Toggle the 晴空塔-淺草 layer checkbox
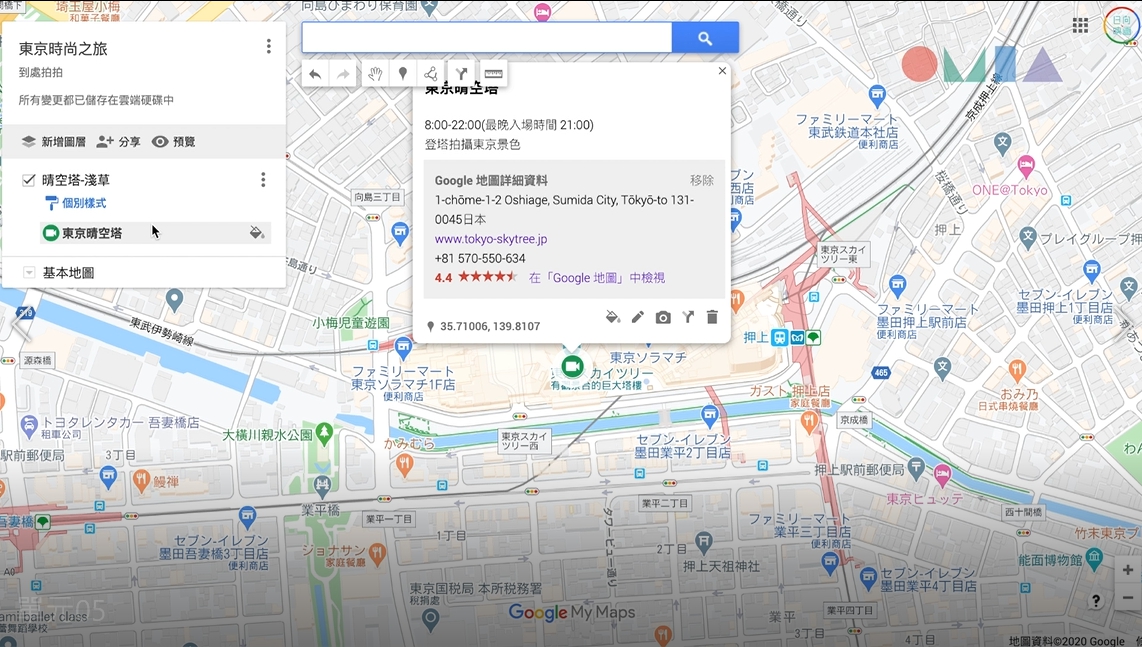The width and height of the screenshot is (1142, 647). point(28,179)
